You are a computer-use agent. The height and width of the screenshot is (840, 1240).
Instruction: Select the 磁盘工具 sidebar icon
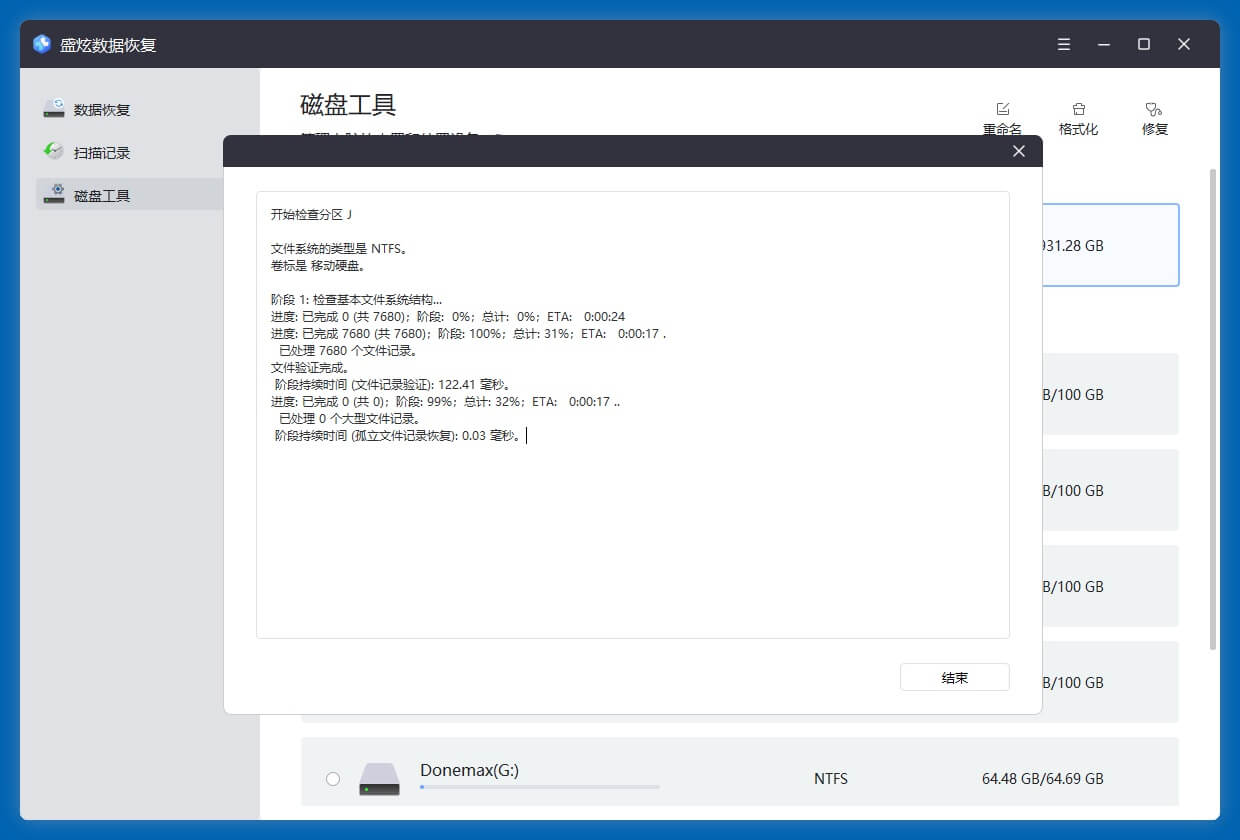point(54,194)
